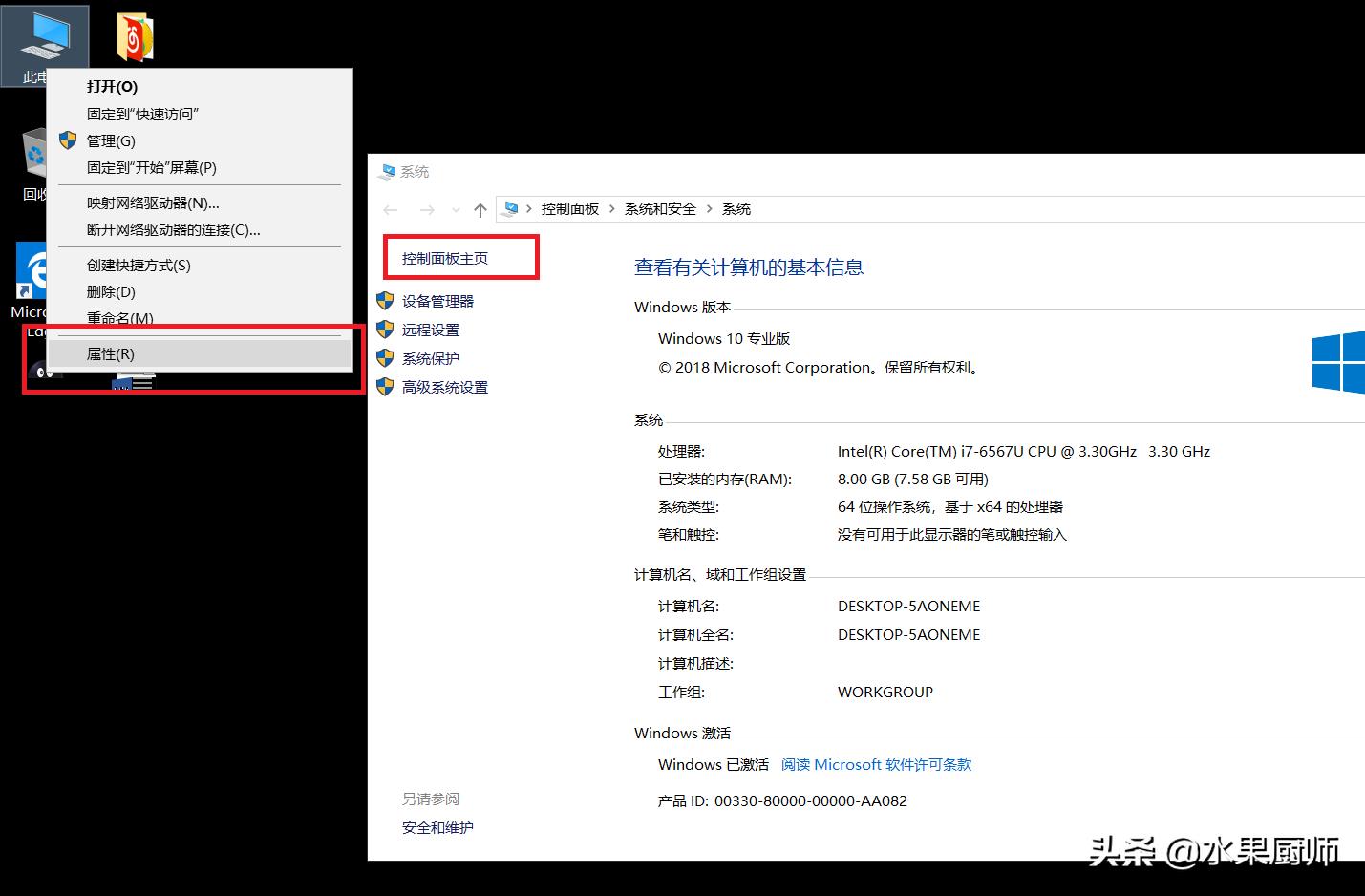The height and width of the screenshot is (896, 1365).
Task: Click the Intel(R) Core(TM) i7-6567U processor value
Action: click(x=1024, y=451)
